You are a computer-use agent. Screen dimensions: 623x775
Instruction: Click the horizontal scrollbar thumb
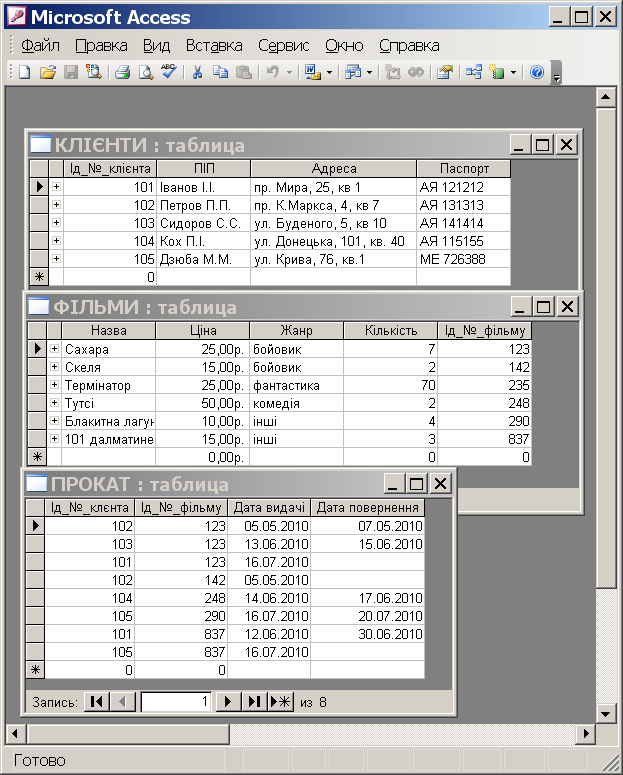tap(129, 733)
